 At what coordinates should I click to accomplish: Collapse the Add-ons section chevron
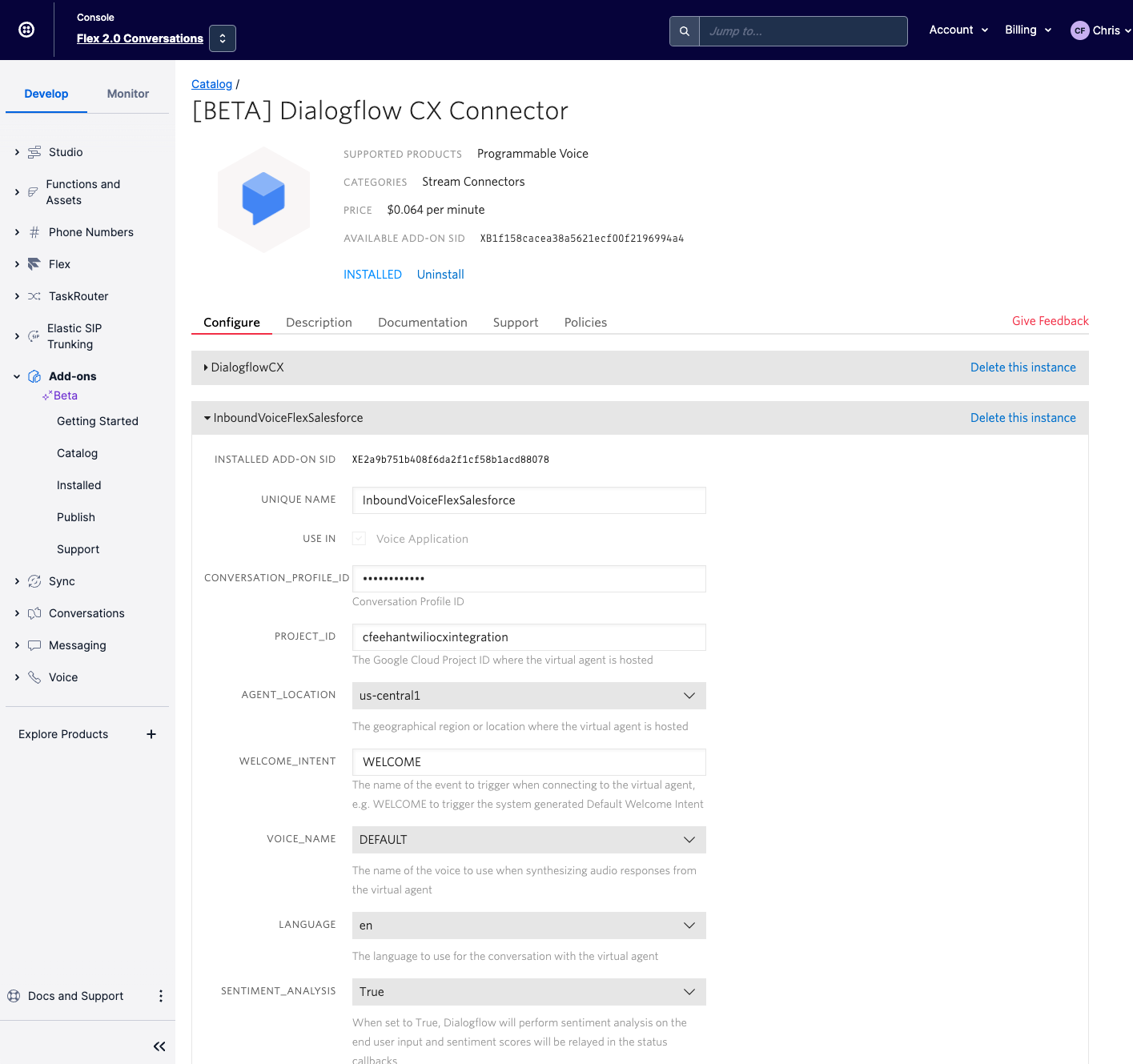17,376
